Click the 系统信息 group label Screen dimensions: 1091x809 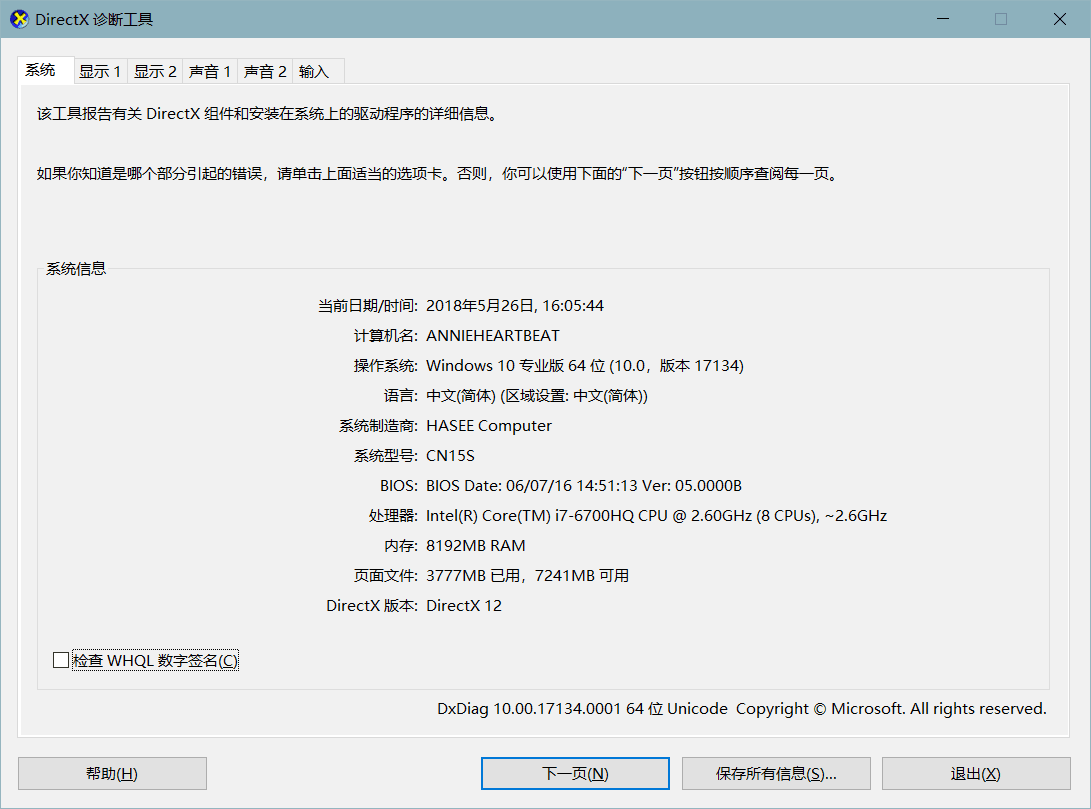coord(76,269)
